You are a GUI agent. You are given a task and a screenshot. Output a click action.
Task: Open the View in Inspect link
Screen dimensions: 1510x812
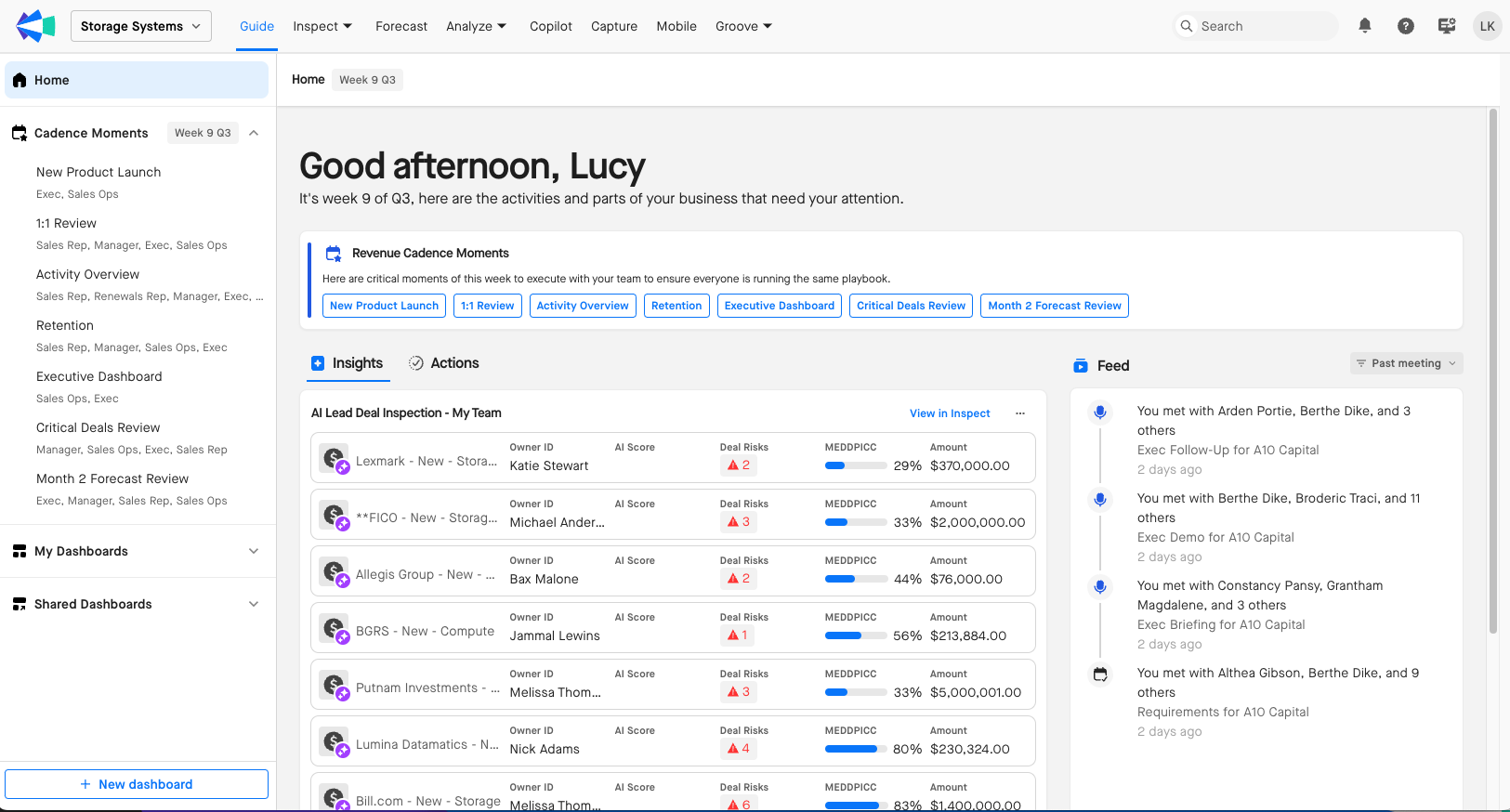pyautogui.click(x=950, y=413)
